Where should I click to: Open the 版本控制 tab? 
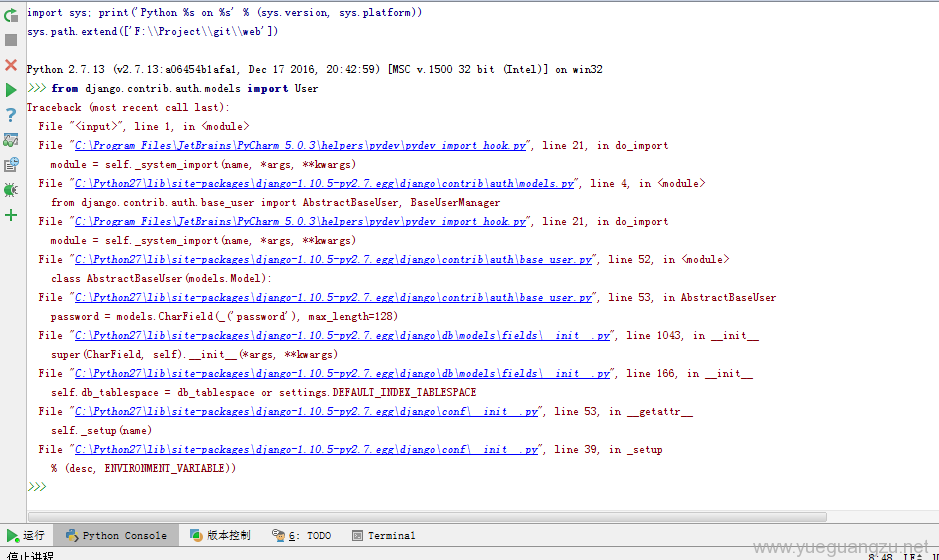[220, 535]
